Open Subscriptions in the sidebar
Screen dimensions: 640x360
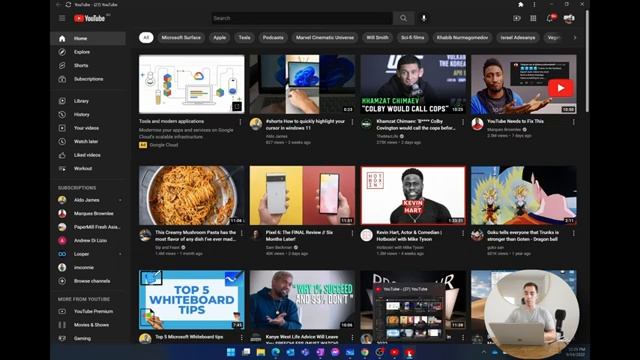(89, 79)
